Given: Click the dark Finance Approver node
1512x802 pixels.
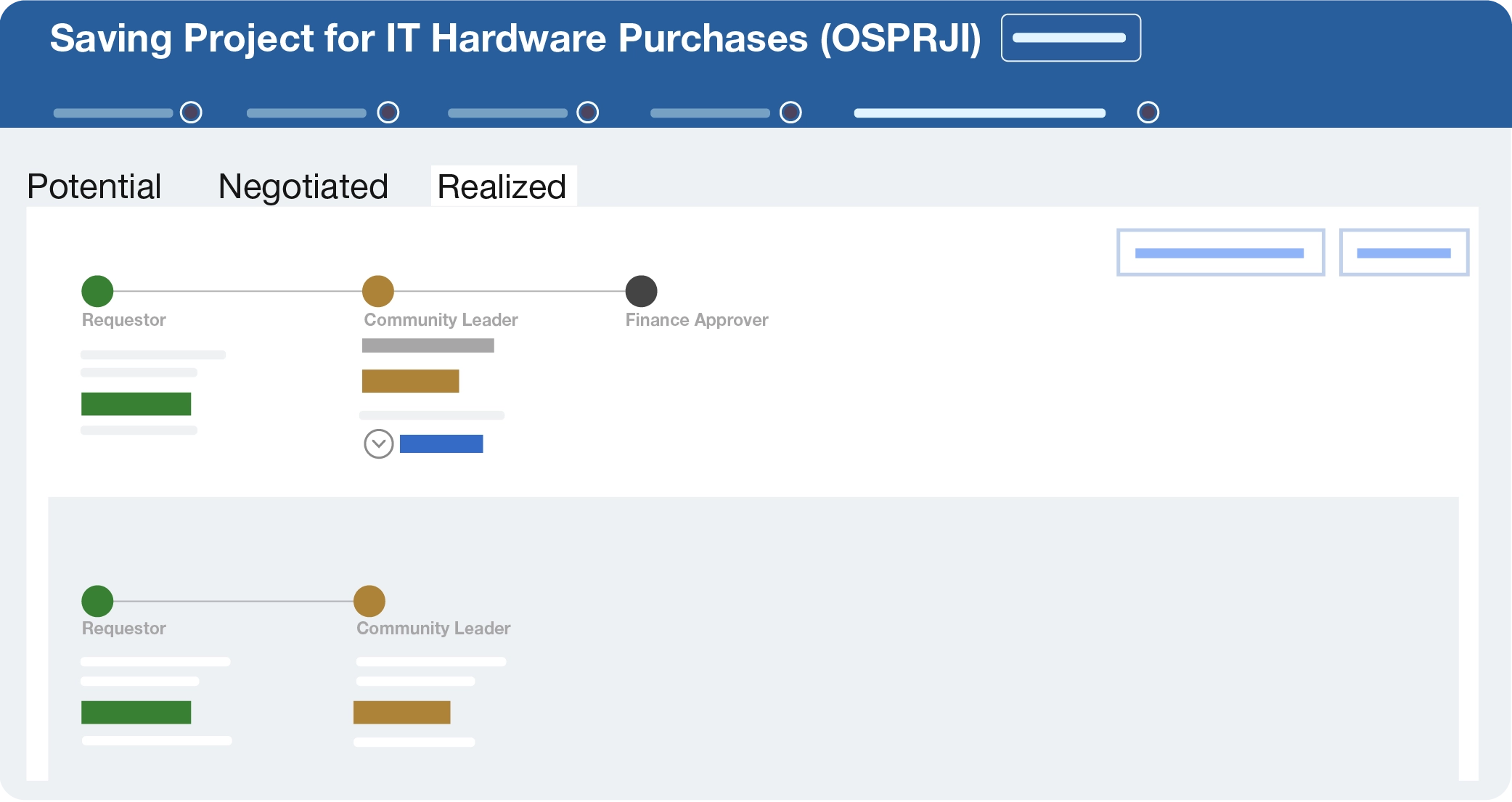Looking at the screenshot, I should click(641, 291).
